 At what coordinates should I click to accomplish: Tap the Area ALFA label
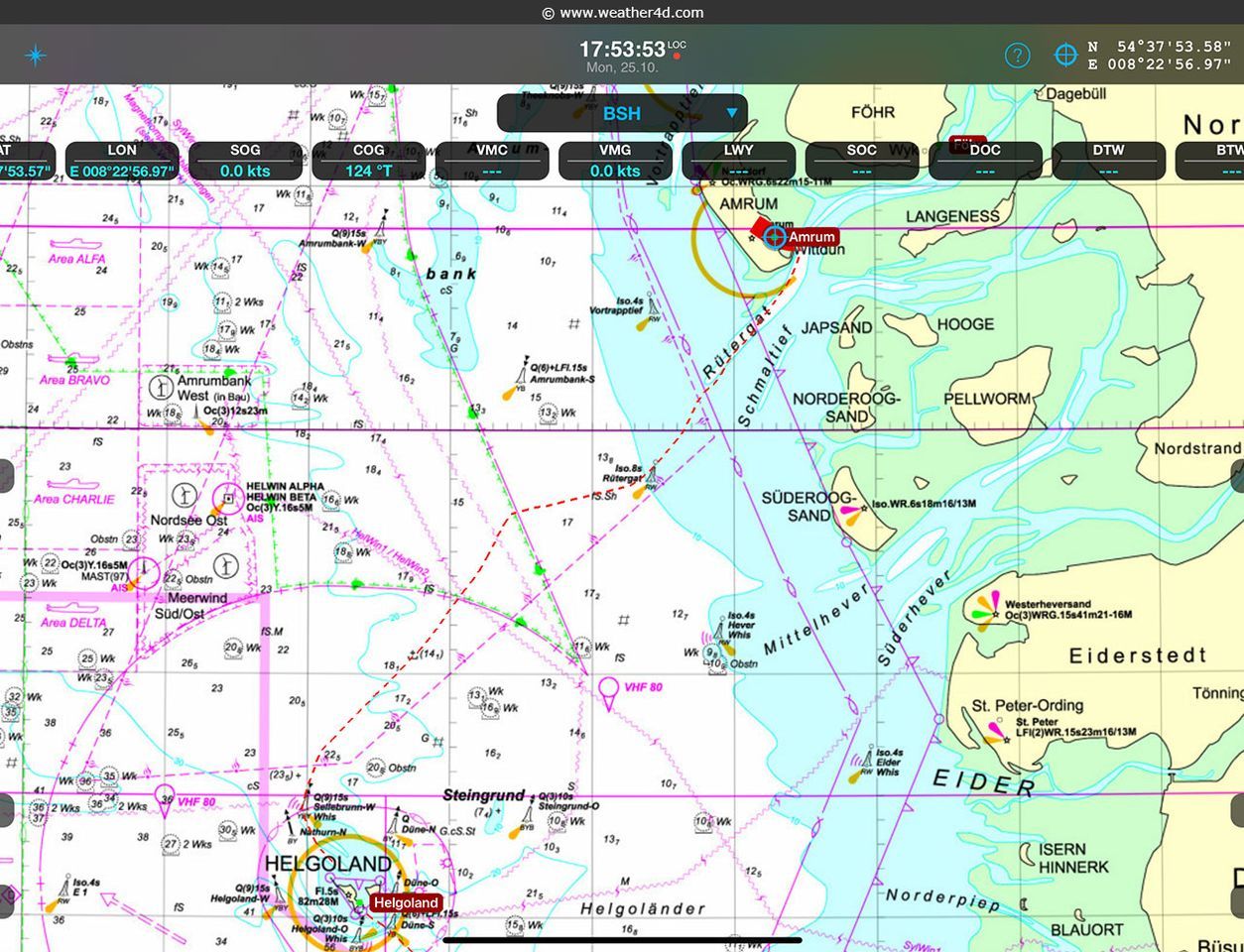[x=75, y=259]
